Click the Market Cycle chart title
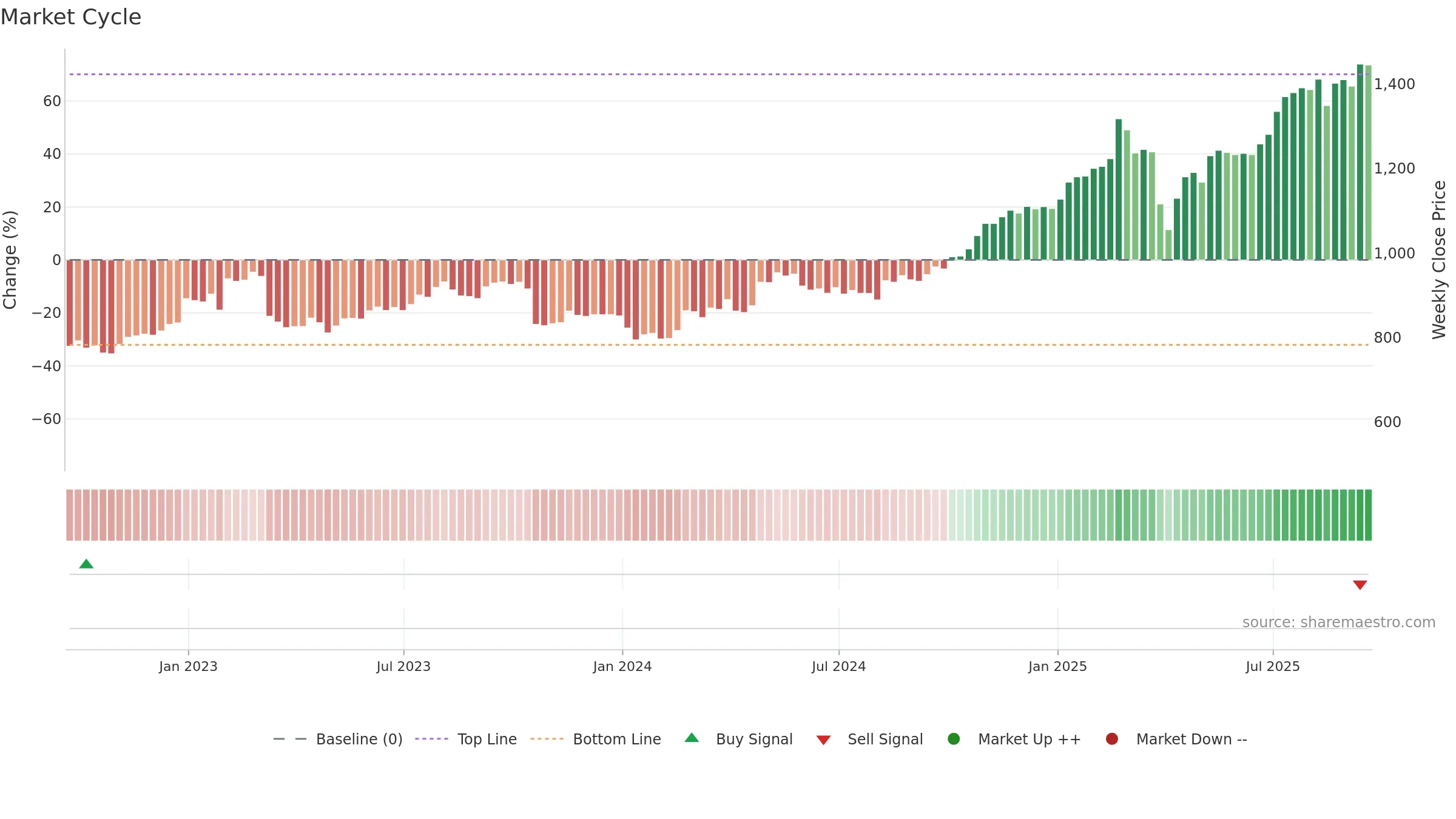The width and height of the screenshot is (1456, 819). 71,17
